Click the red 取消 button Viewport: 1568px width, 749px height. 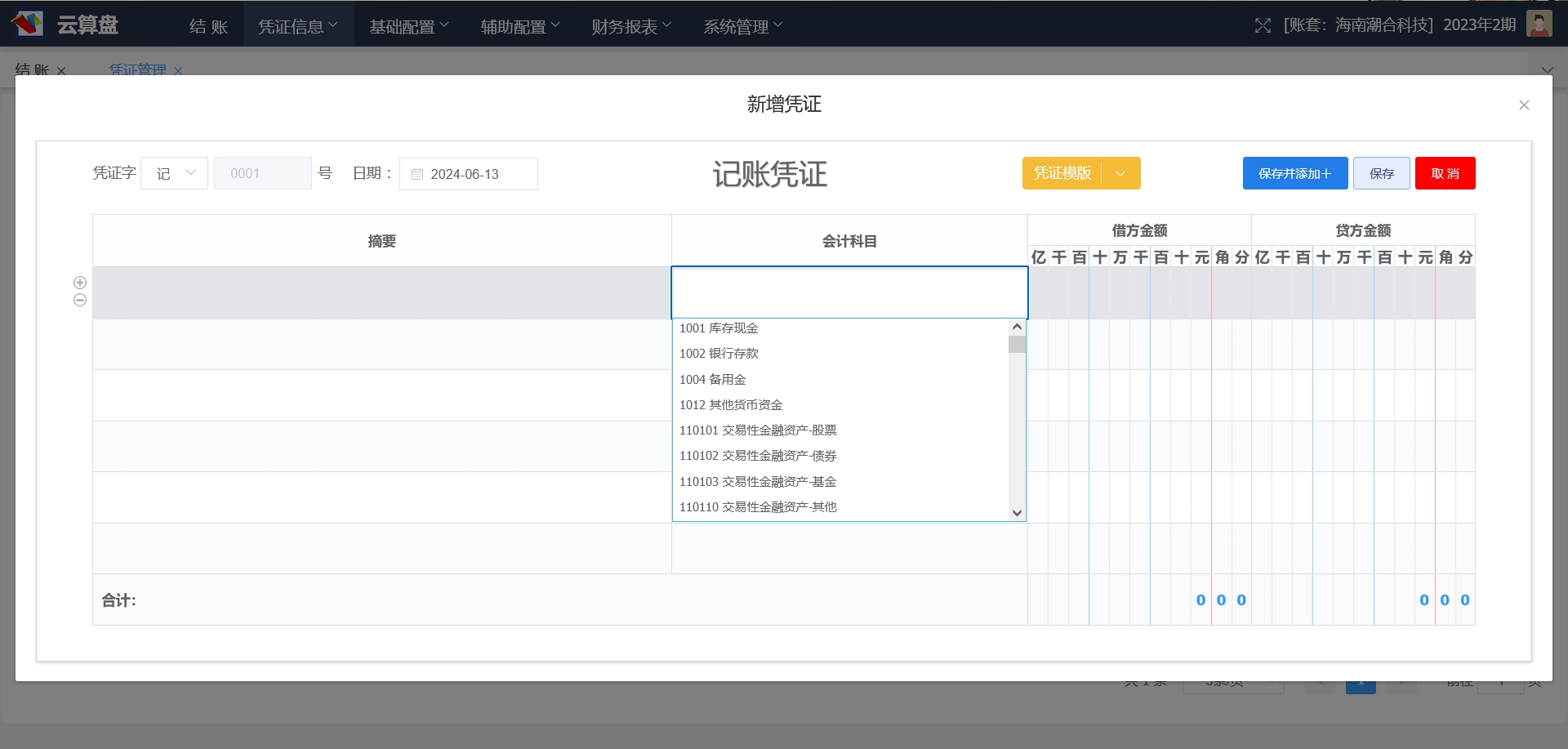pos(1445,174)
